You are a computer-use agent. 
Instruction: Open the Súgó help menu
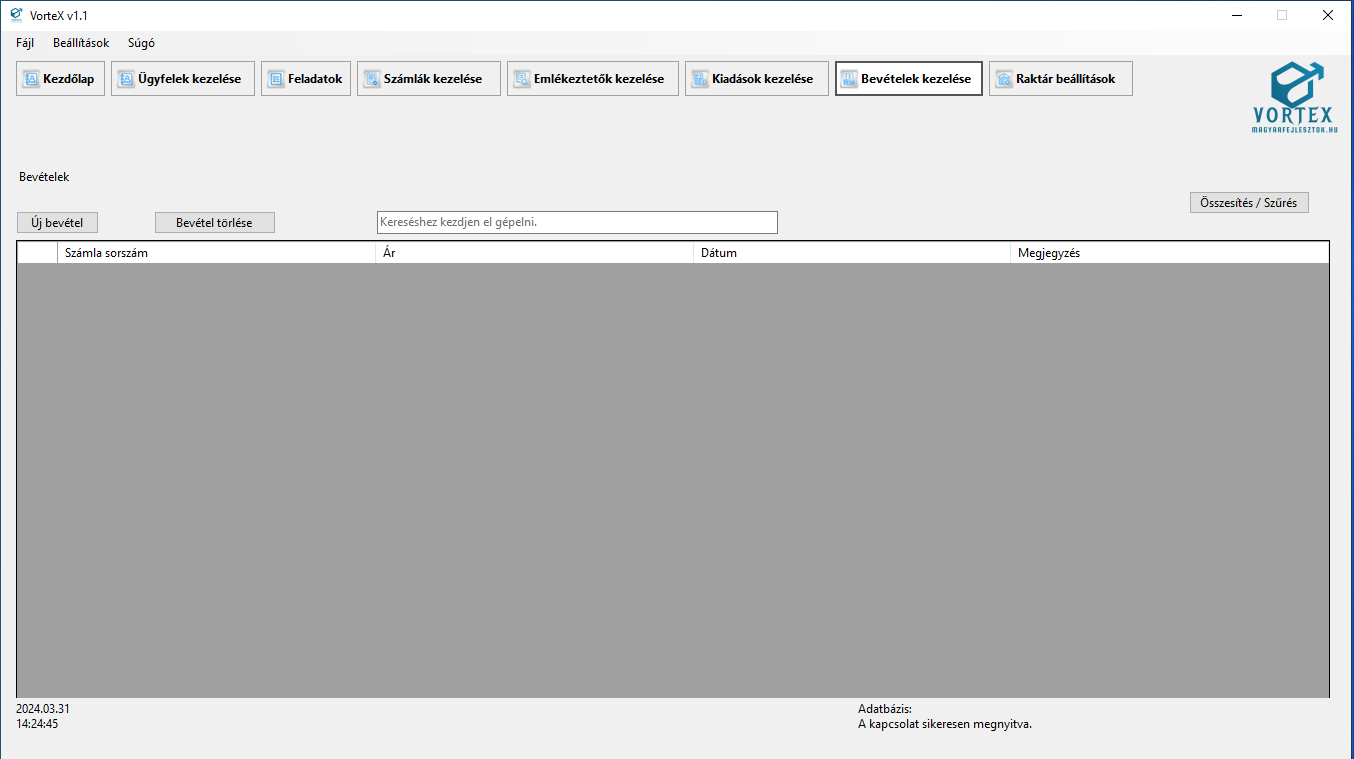click(141, 43)
